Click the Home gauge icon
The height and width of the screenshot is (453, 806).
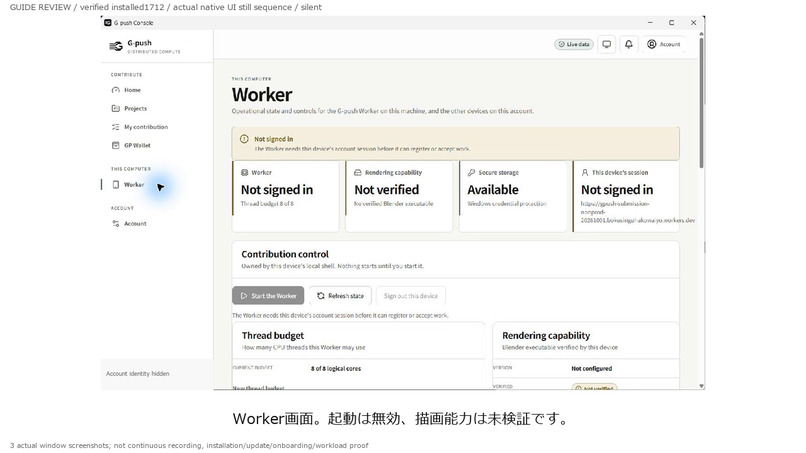(116, 90)
